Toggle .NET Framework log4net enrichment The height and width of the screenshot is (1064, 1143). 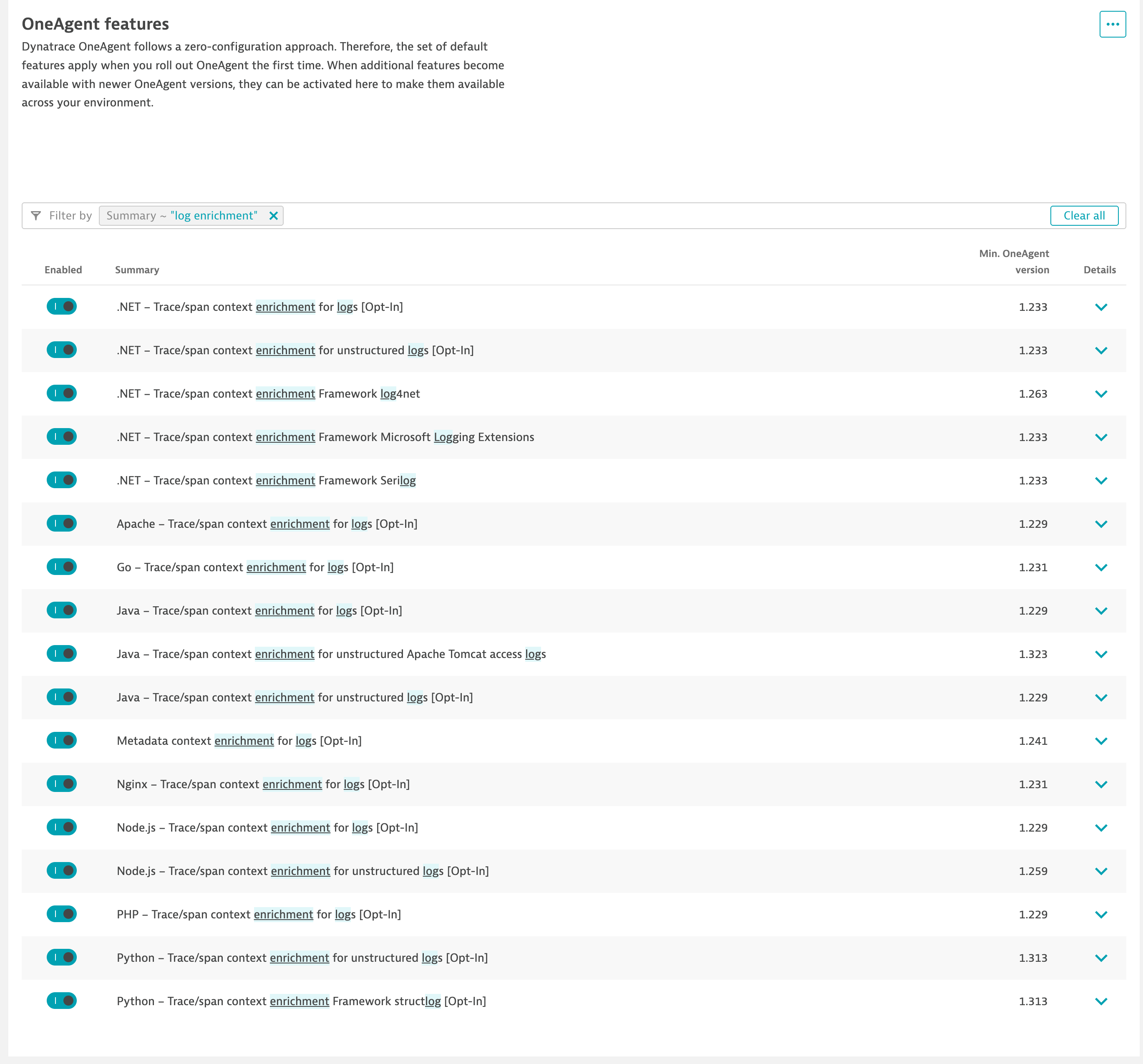click(61, 393)
